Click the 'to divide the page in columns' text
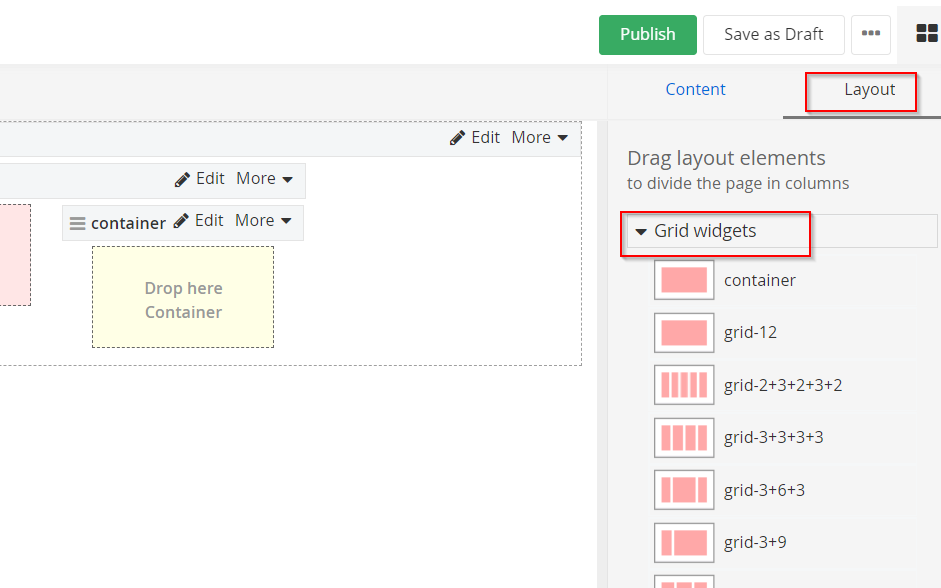 coord(738,184)
